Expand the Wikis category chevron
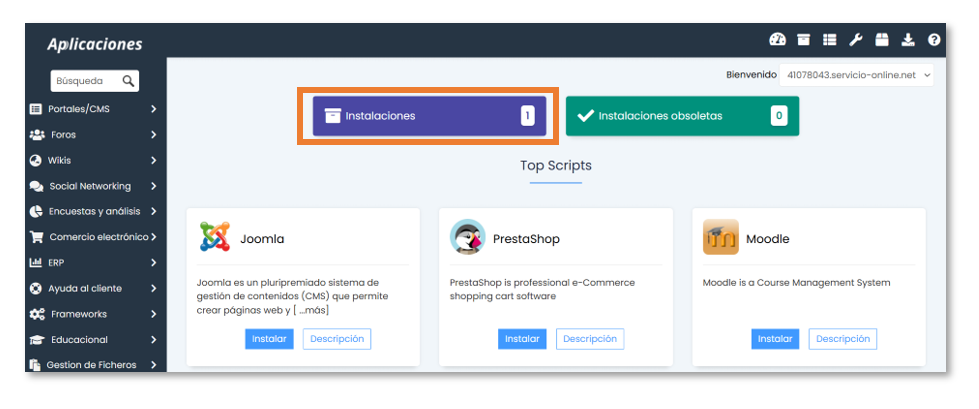The height and width of the screenshot is (409, 979). pyautogui.click(x=154, y=160)
